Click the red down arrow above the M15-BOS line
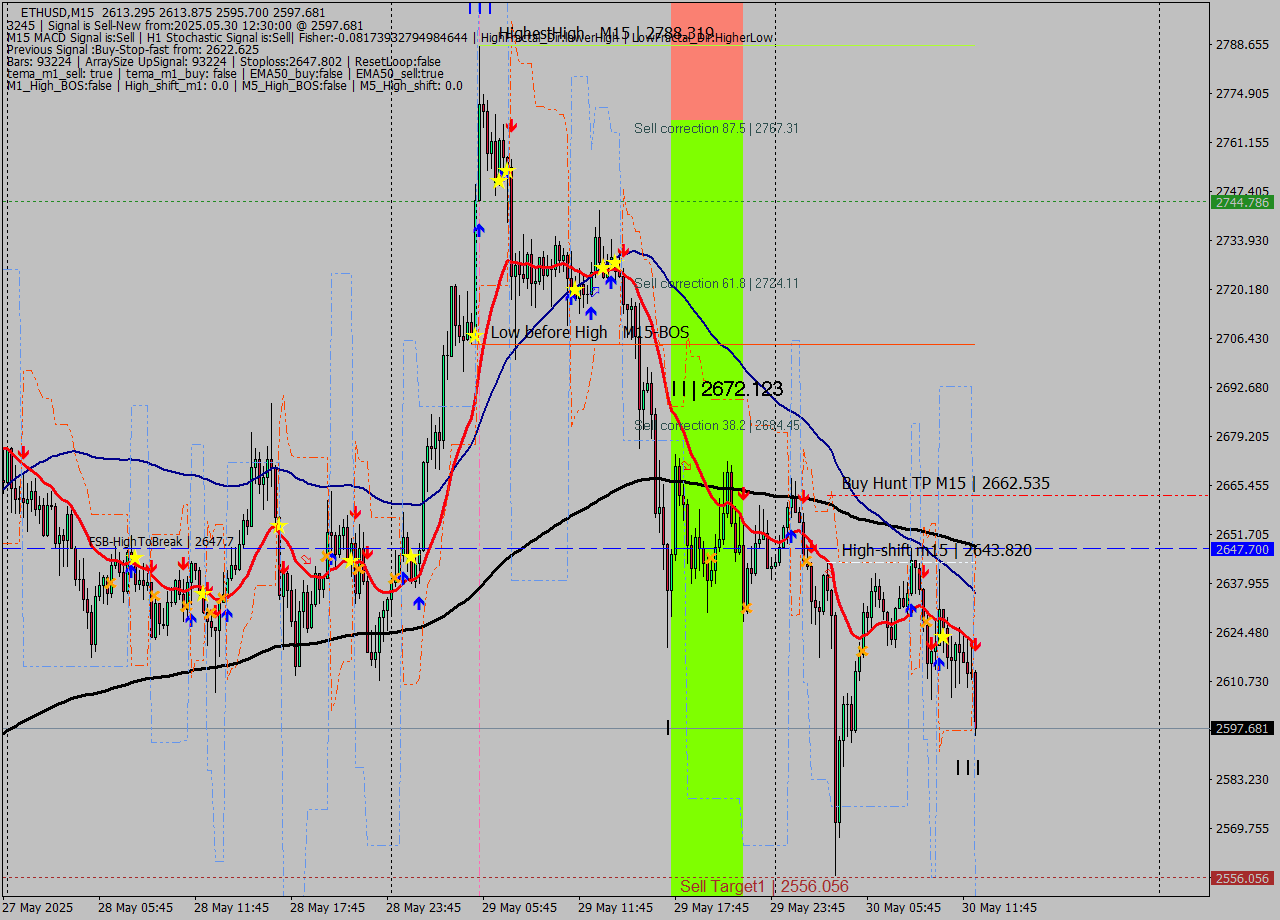The image size is (1280, 920). [623, 250]
